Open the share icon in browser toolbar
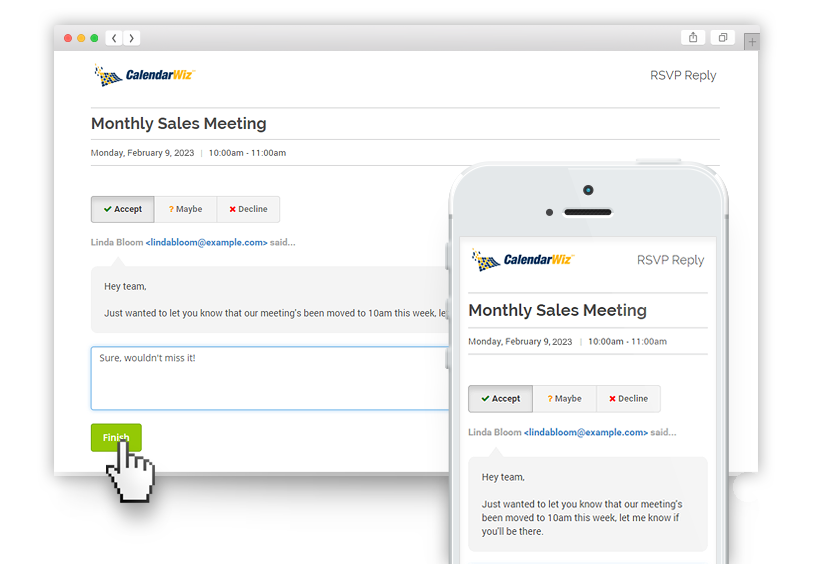The image size is (814, 564). coord(693,37)
